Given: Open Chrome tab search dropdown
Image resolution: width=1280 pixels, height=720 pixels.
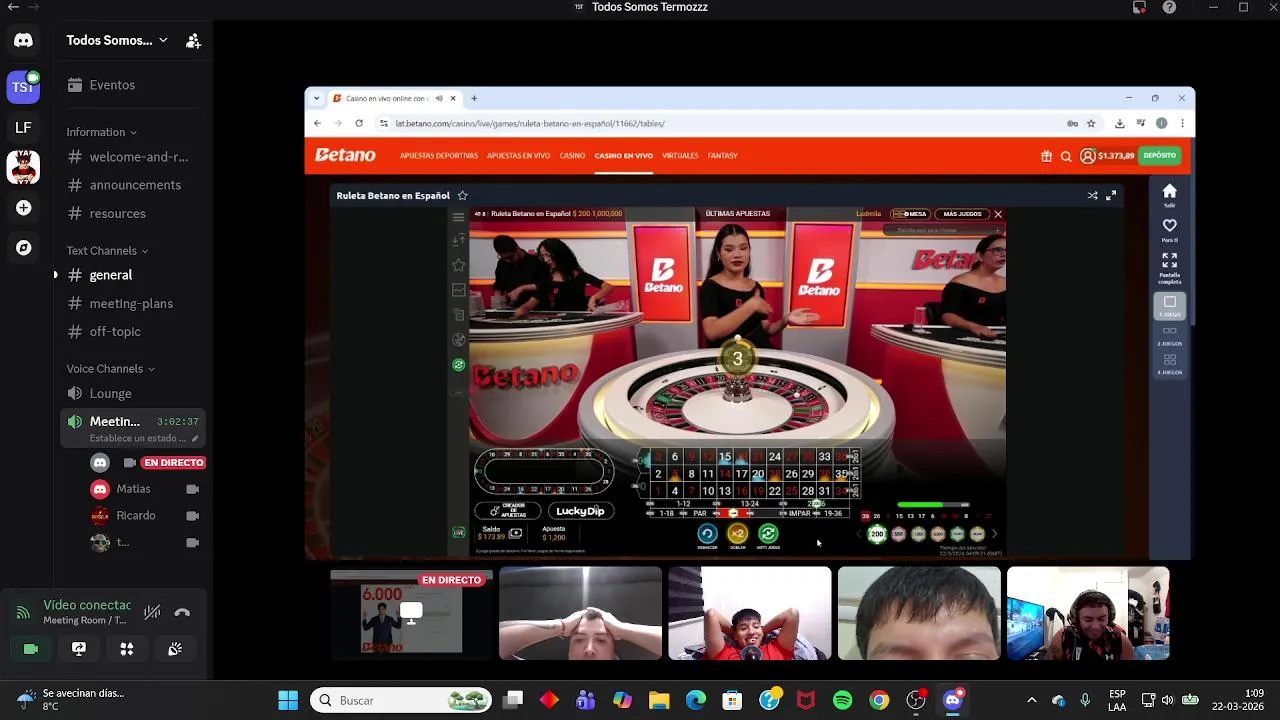Looking at the screenshot, I should pos(317,98).
